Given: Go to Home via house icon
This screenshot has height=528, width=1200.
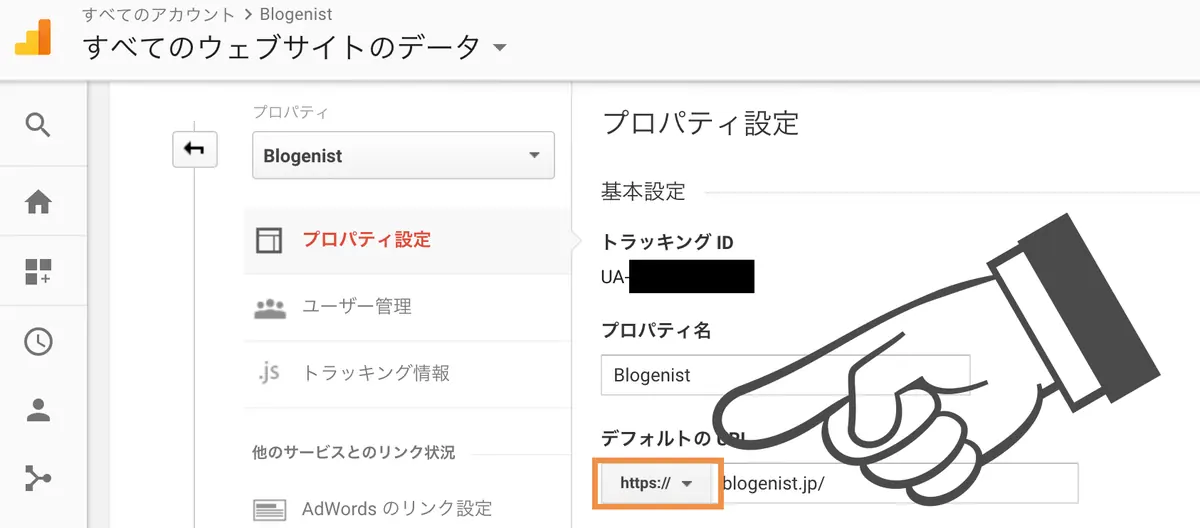Looking at the screenshot, I should tap(38, 203).
